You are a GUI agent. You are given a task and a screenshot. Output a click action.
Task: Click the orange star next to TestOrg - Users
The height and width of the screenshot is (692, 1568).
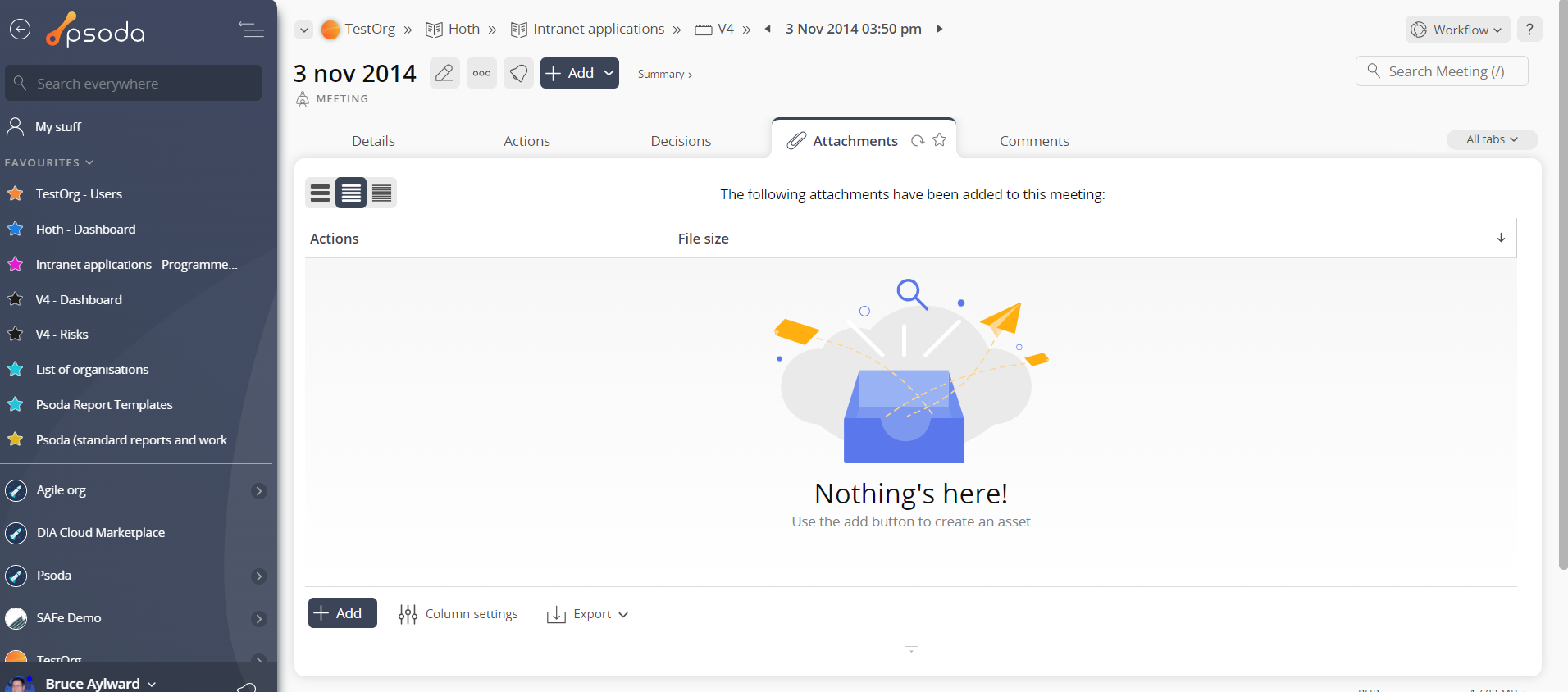pyautogui.click(x=15, y=193)
